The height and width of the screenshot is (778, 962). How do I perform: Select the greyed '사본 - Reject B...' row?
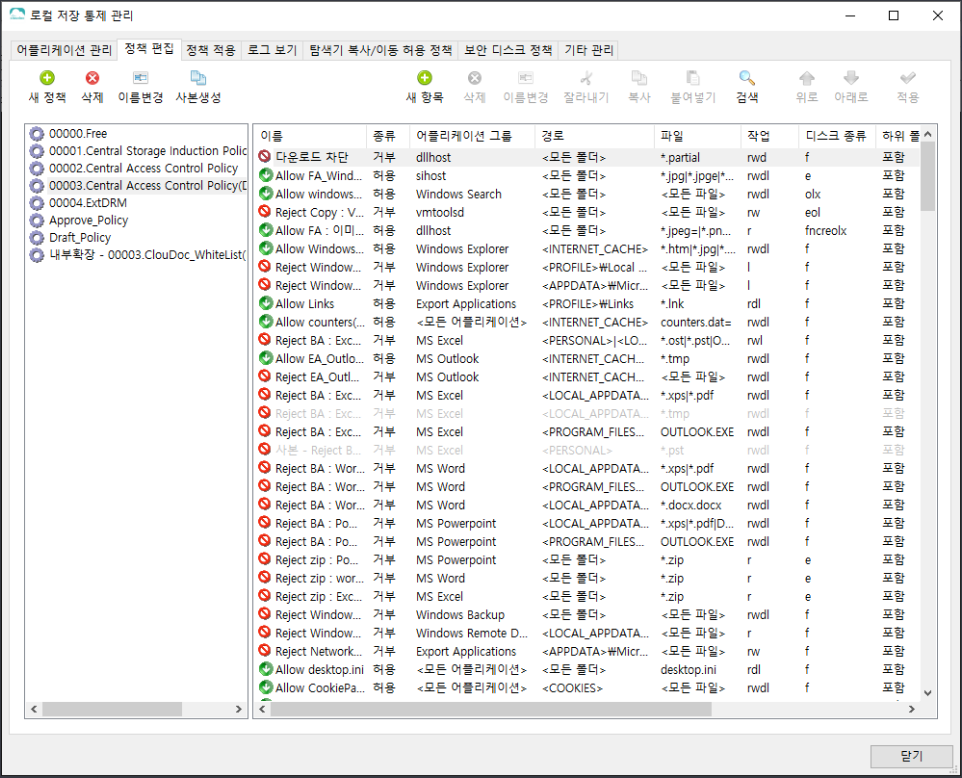coord(588,450)
